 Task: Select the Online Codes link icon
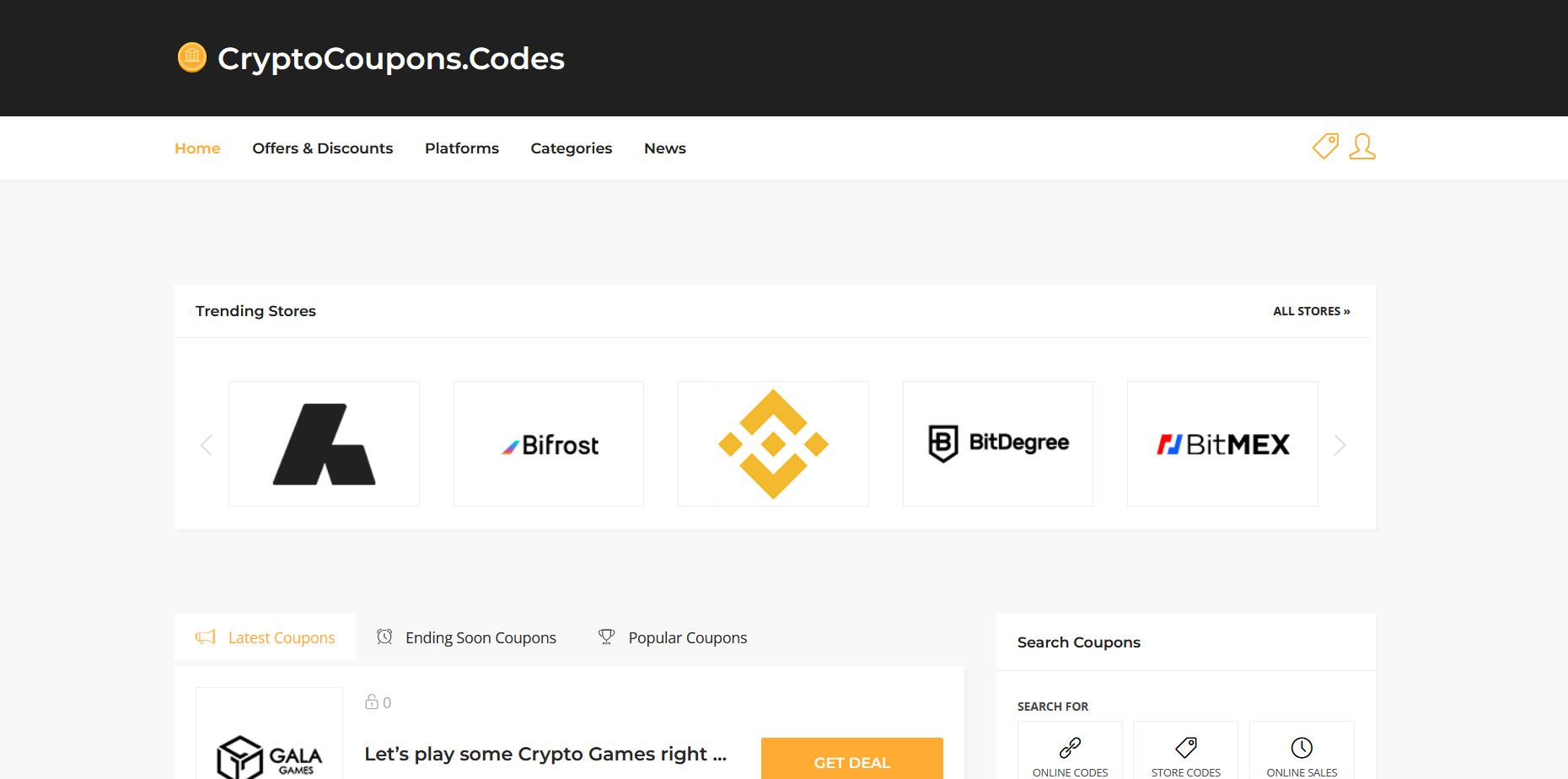pyautogui.click(x=1070, y=748)
